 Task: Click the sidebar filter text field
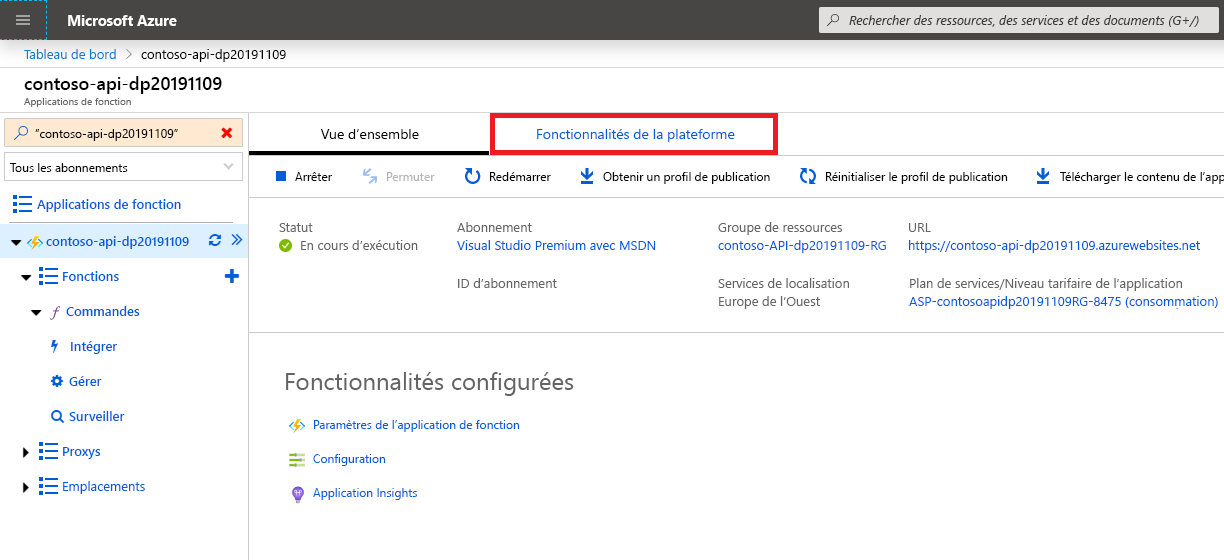coord(125,133)
